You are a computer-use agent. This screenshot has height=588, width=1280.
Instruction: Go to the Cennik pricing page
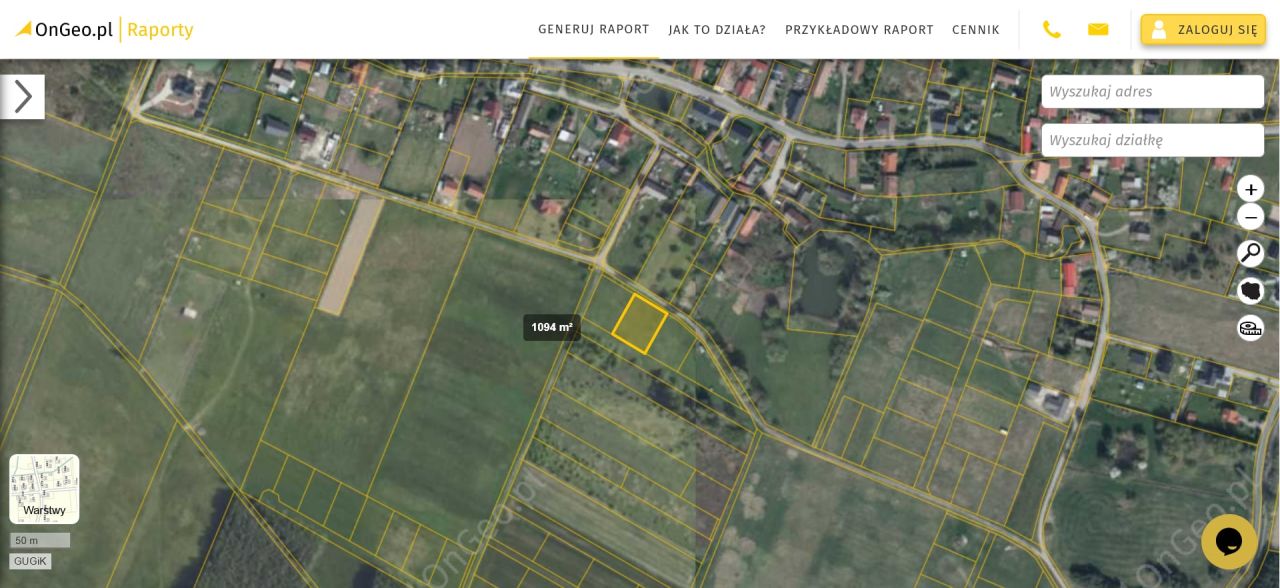pyautogui.click(x=976, y=30)
